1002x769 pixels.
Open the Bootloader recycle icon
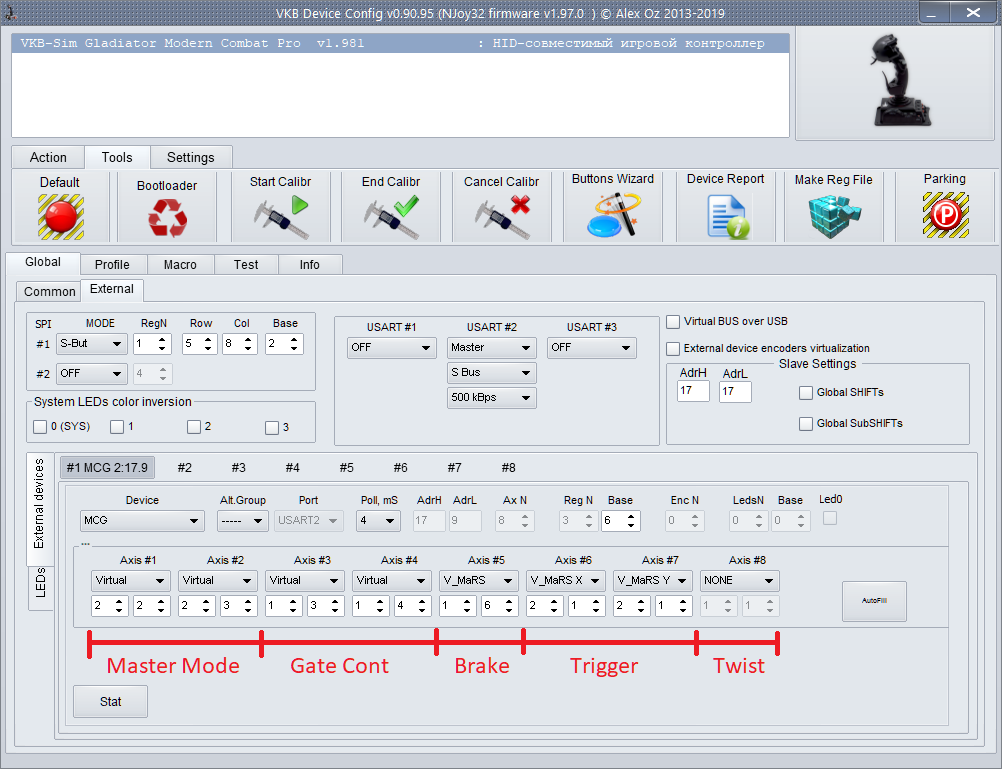pos(166,217)
